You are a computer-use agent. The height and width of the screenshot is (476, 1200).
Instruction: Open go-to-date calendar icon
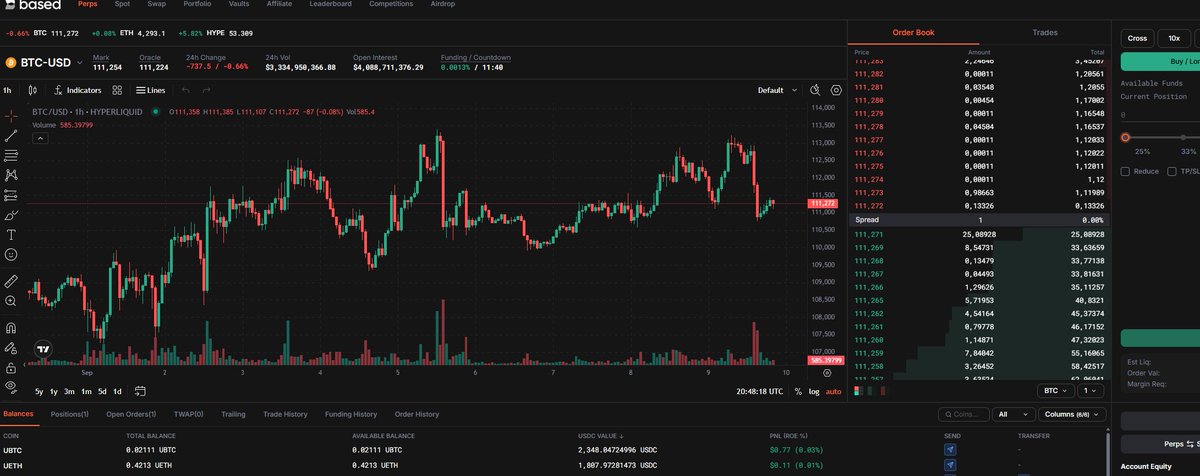141,391
